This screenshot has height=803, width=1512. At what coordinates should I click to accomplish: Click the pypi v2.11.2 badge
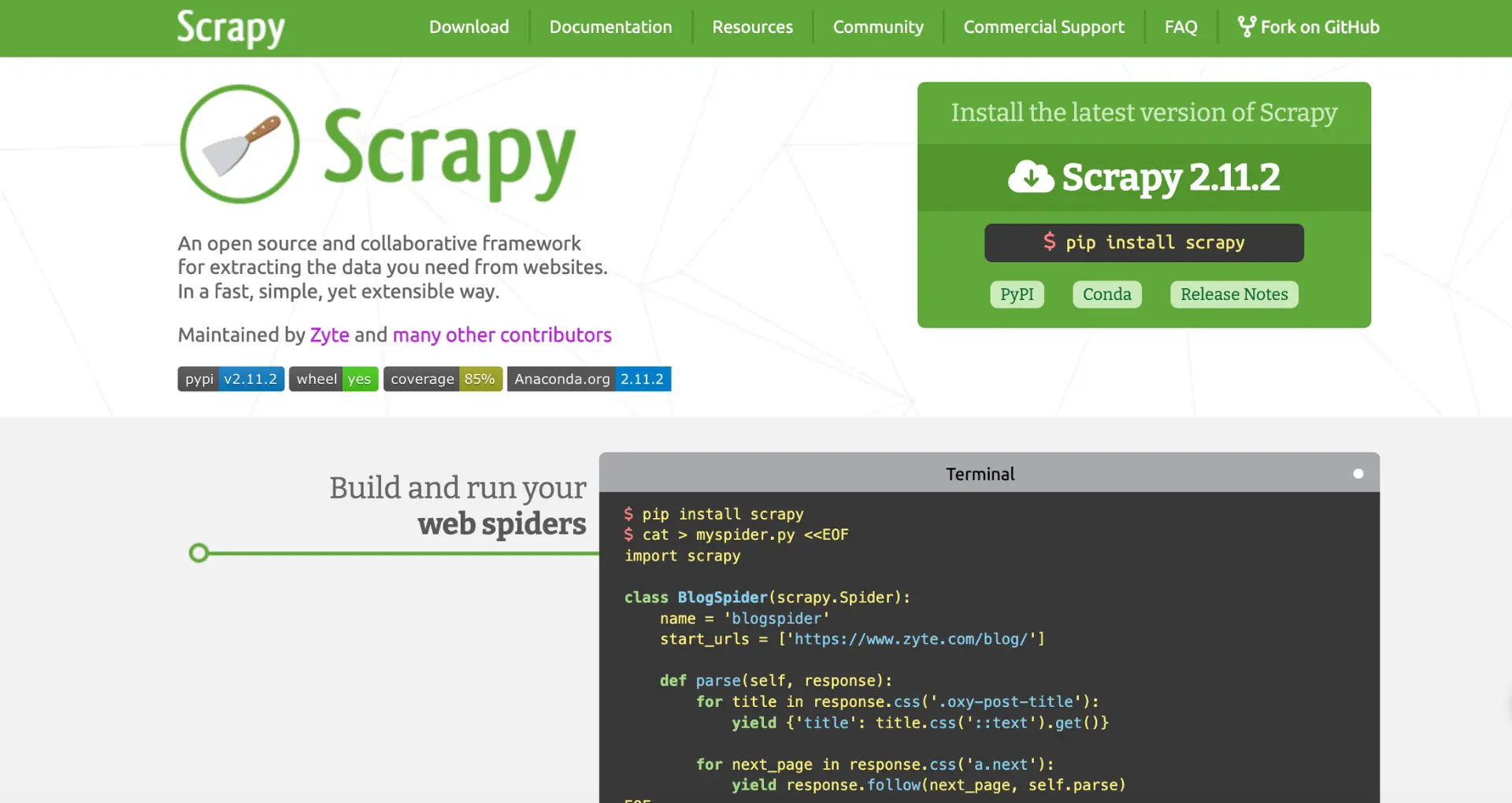point(231,379)
